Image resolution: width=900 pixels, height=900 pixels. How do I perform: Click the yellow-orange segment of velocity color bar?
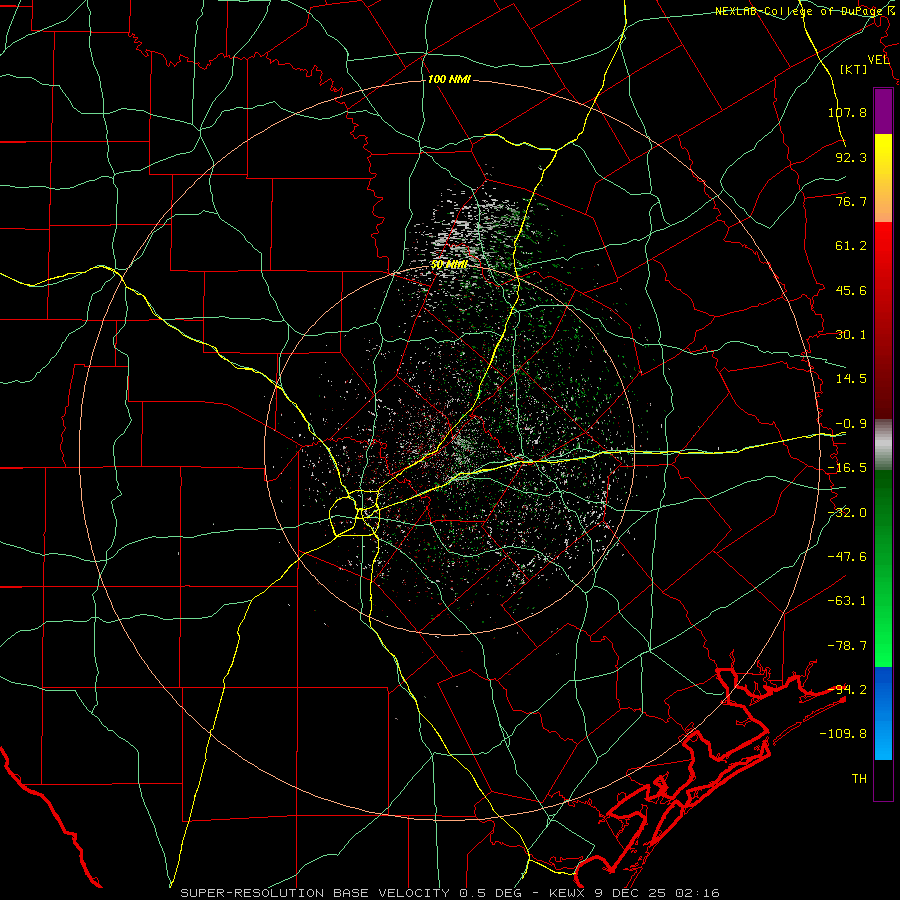tap(883, 178)
